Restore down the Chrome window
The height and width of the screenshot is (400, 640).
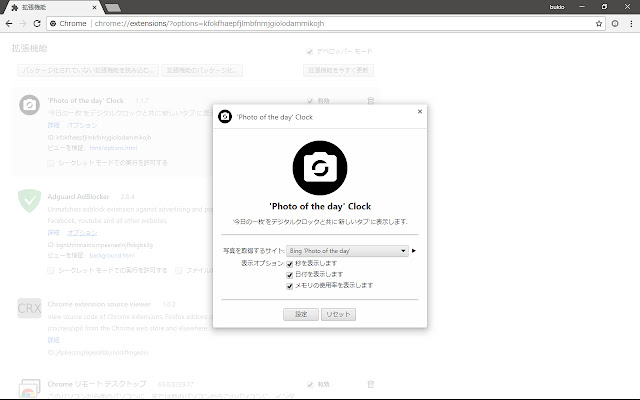pyautogui.click(x=604, y=7)
